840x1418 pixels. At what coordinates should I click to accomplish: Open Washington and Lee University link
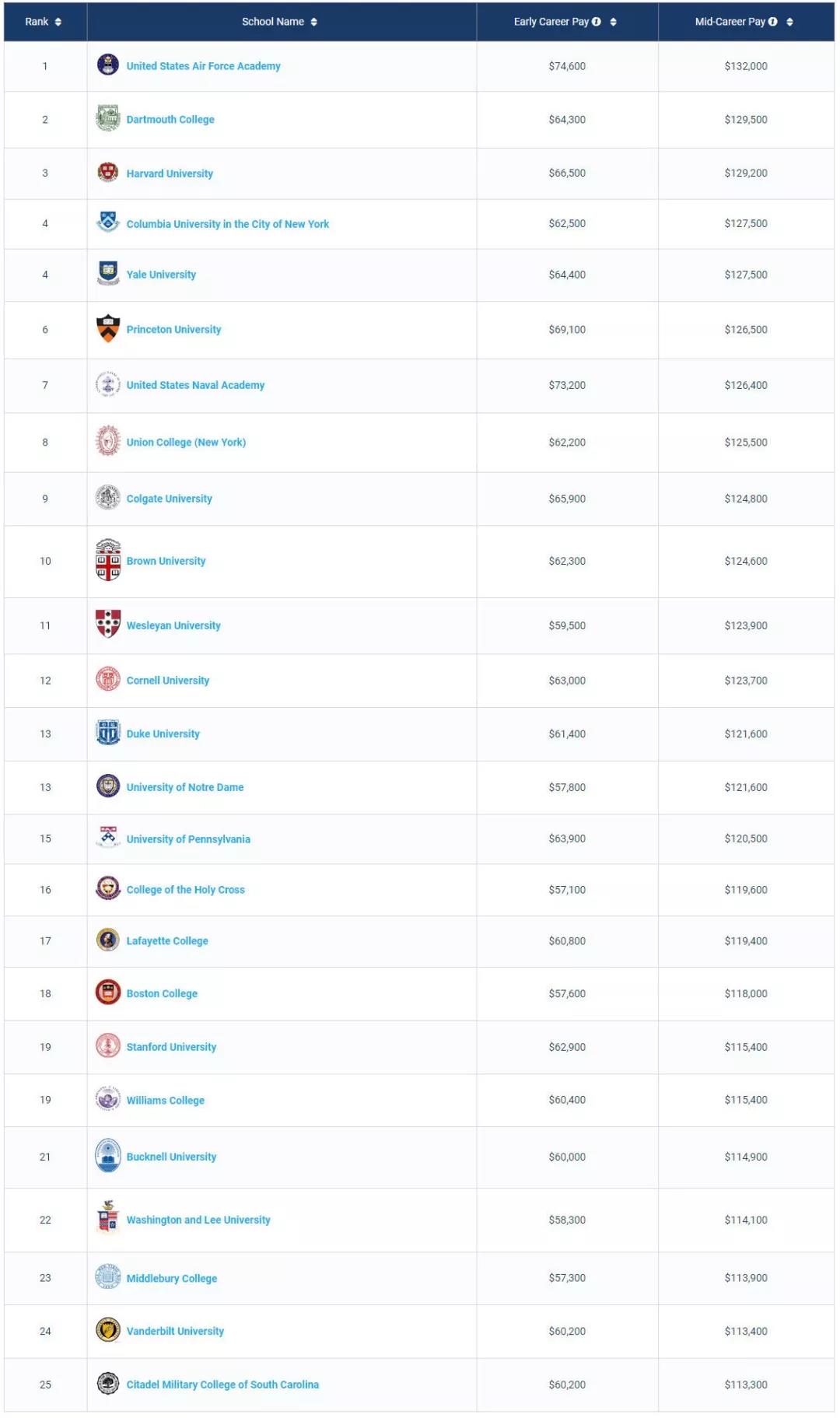(198, 1220)
